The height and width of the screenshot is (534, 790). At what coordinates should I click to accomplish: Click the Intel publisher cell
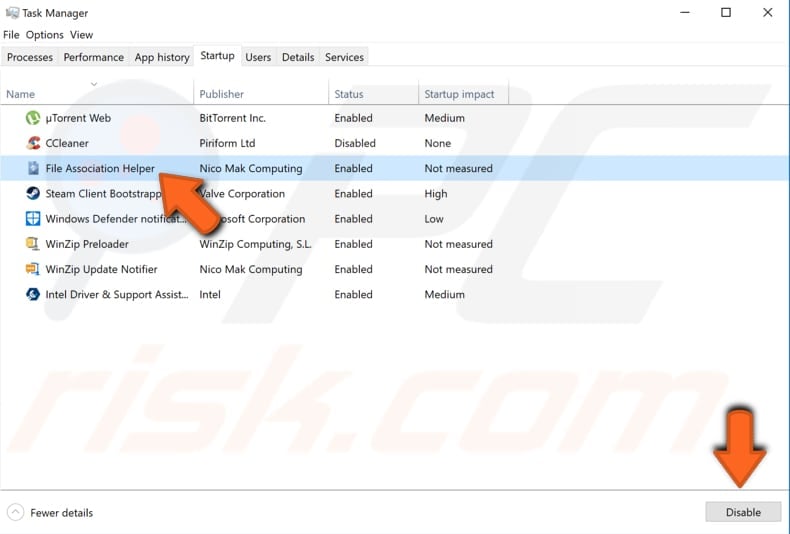[x=210, y=294]
